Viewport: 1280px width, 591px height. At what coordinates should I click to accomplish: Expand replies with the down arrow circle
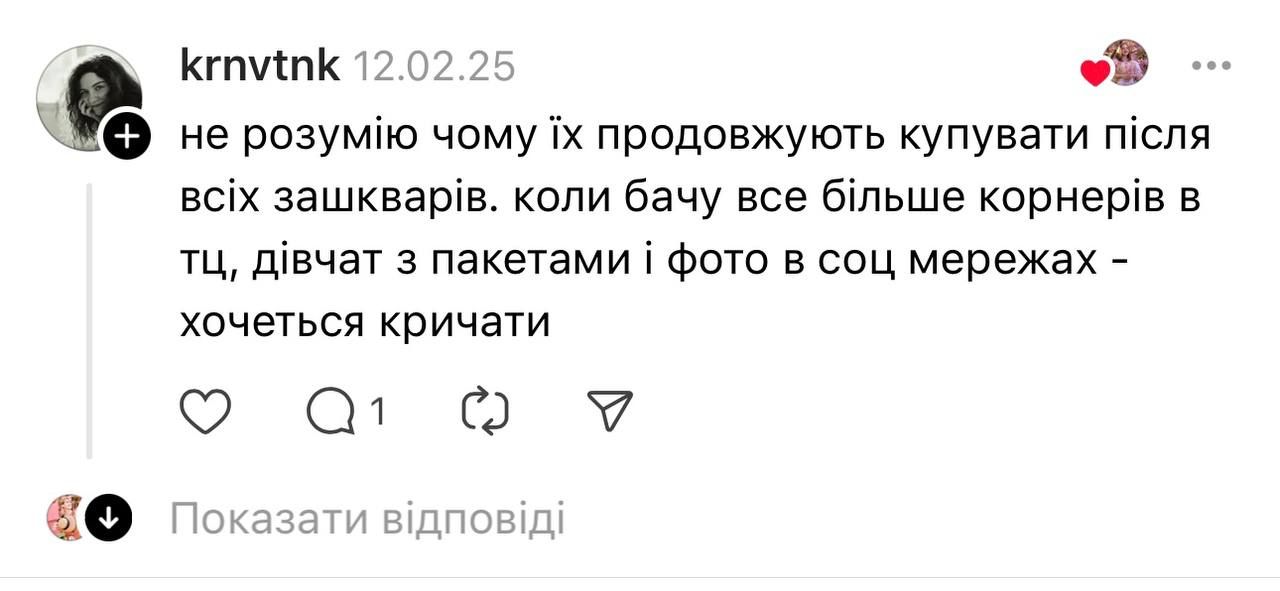(x=109, y=518)
